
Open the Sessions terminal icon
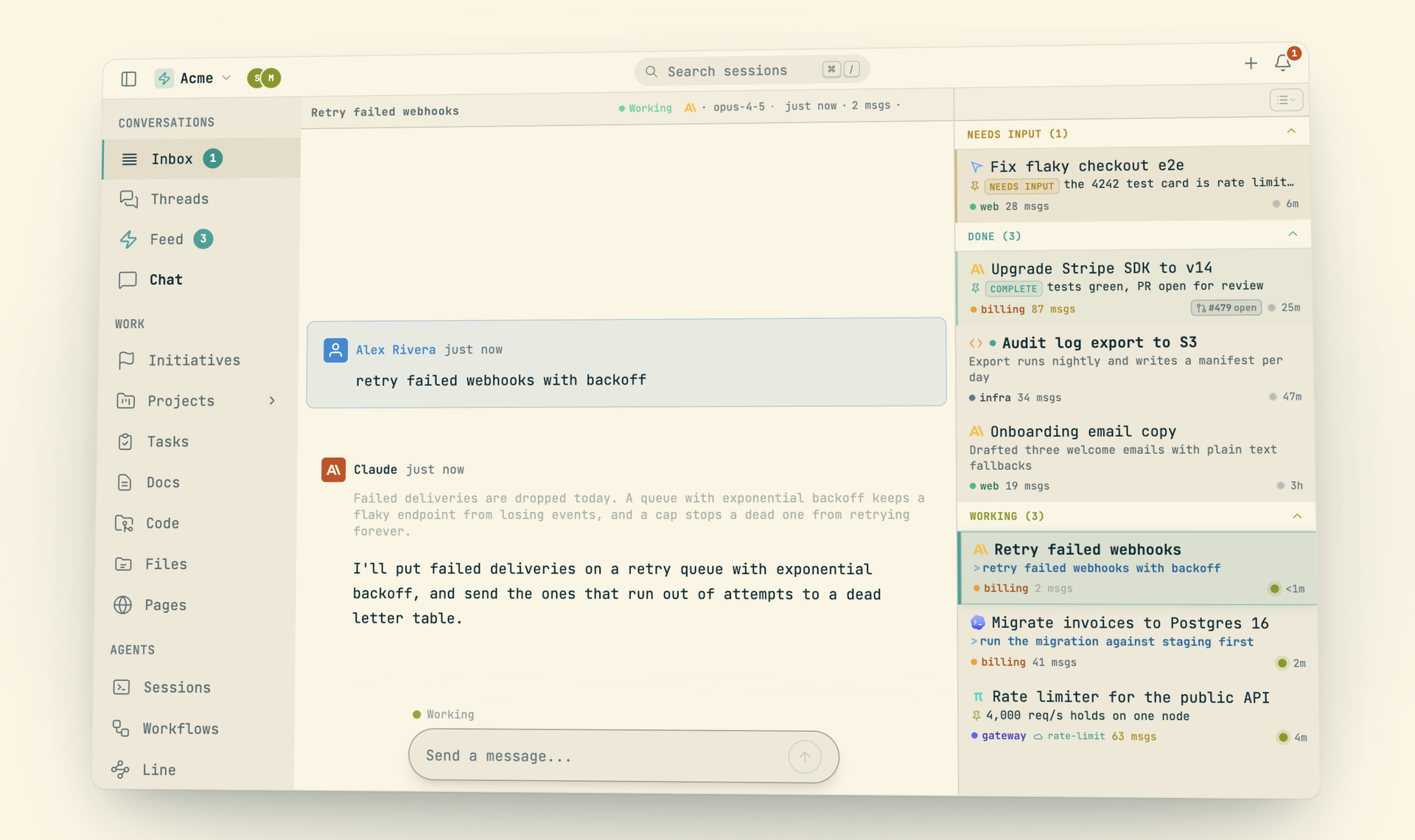[x=122, y=687]
